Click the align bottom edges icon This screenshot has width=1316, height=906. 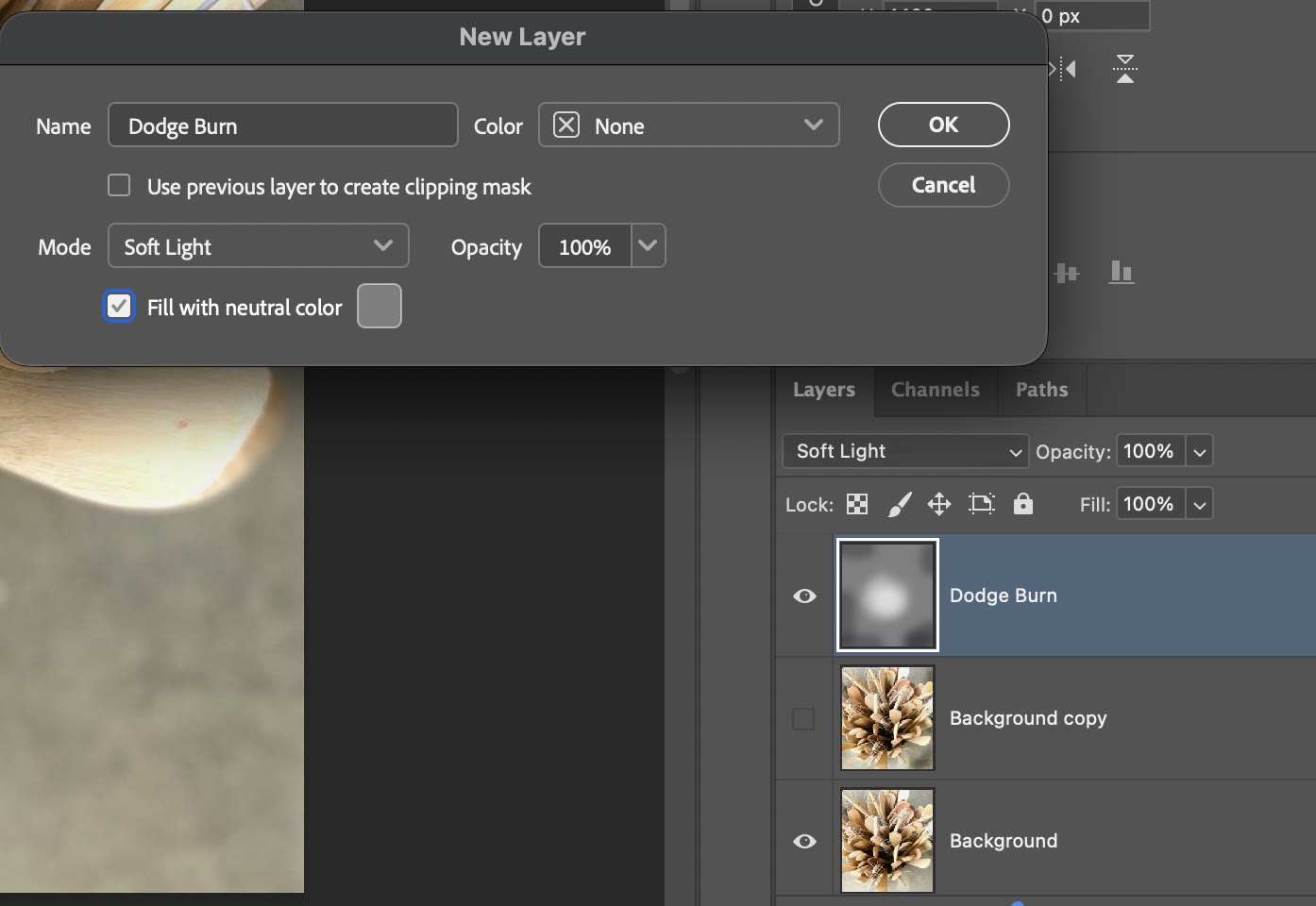coord(1121,273)
